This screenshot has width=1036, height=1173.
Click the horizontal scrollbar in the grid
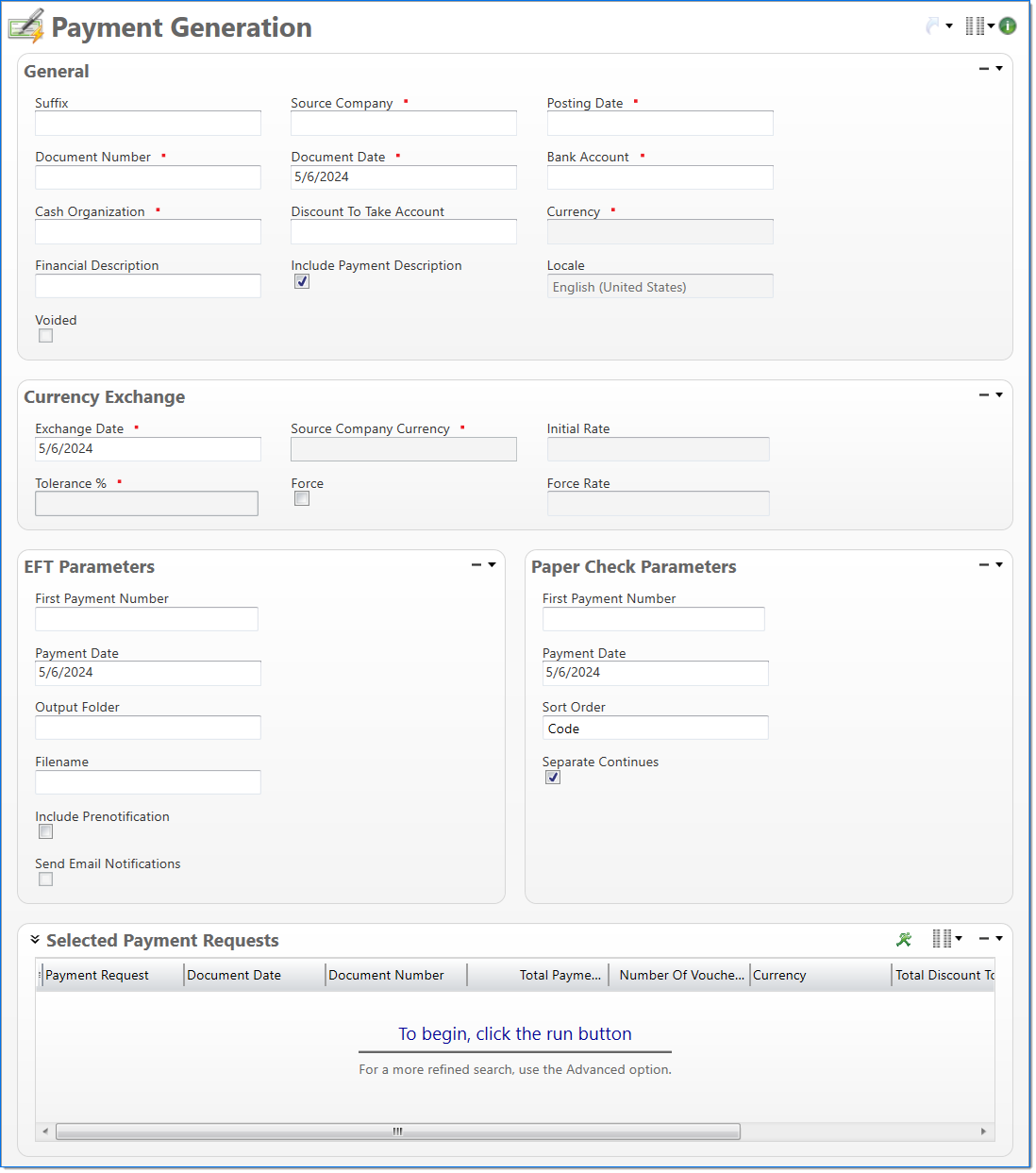397,1131
